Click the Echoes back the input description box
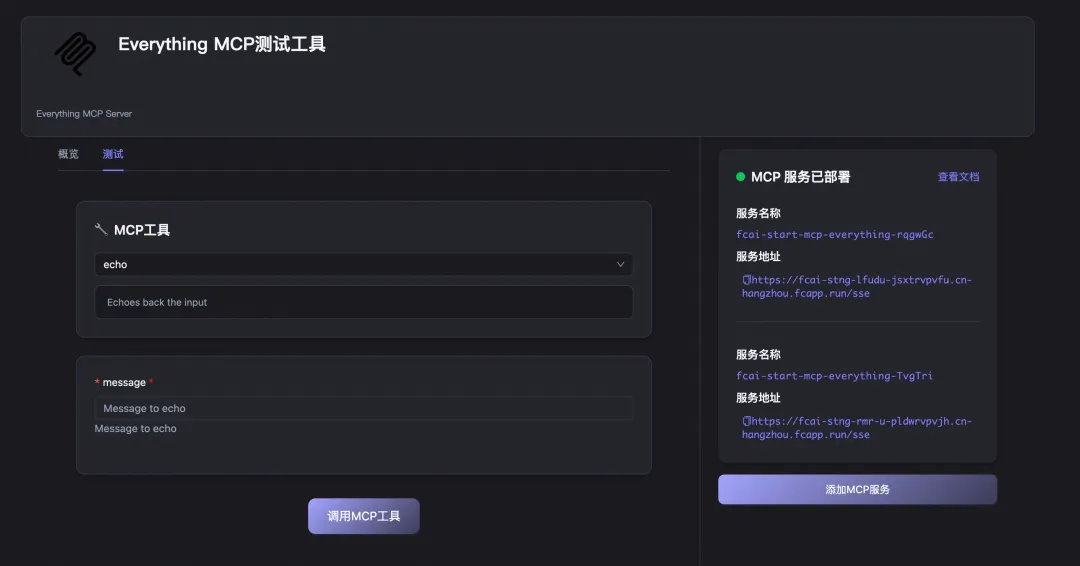The height and width of the screenshot is (566, 1080). pos(364,302)
